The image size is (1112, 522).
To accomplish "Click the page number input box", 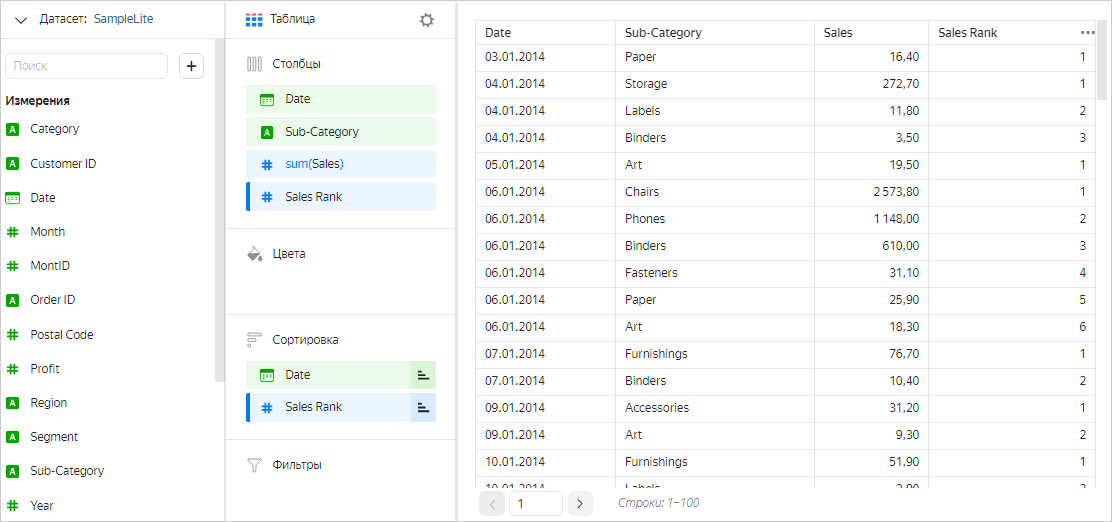I will (x=535, y=503).
